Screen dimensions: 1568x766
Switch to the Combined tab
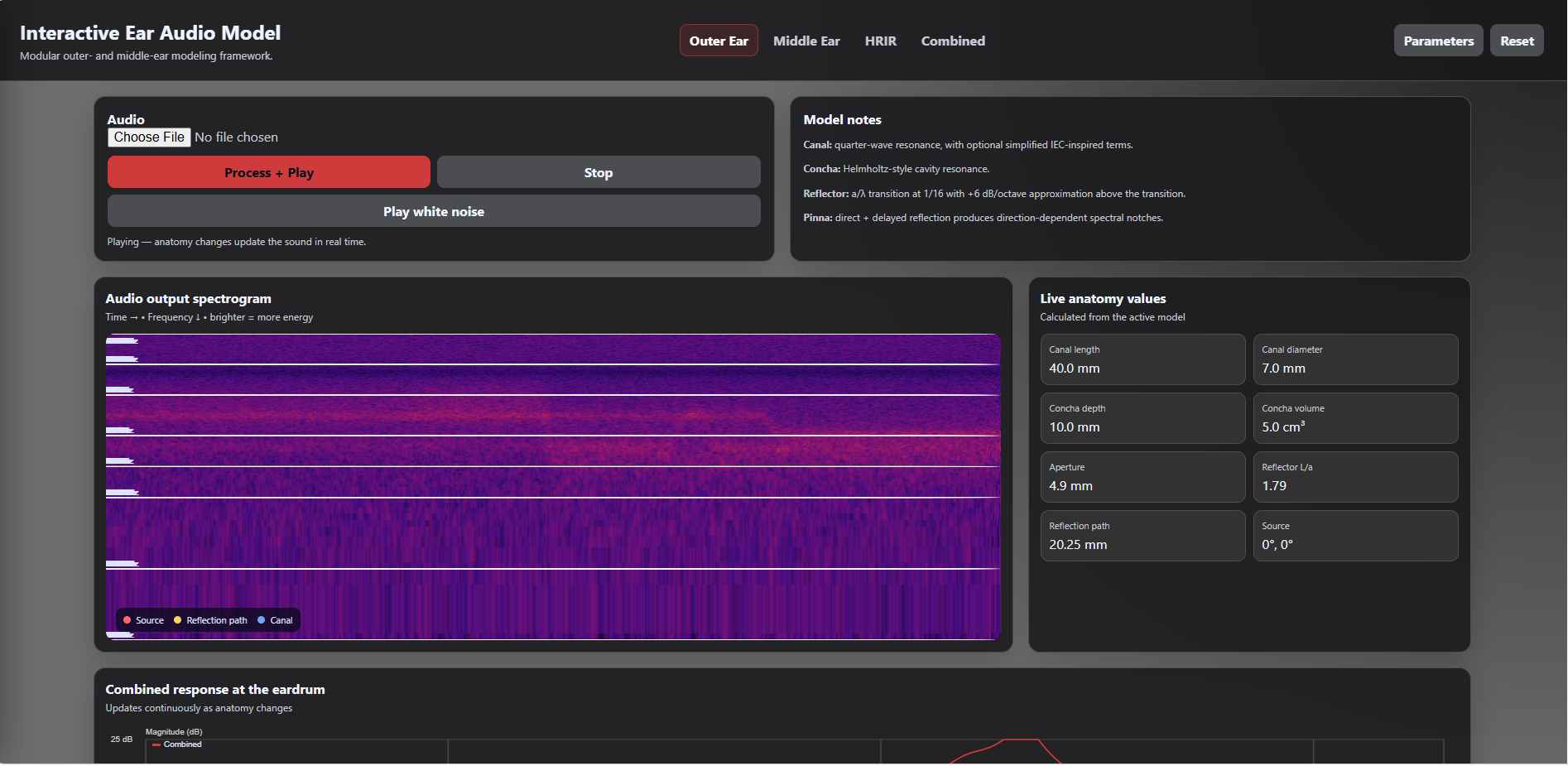click(953, 41)
